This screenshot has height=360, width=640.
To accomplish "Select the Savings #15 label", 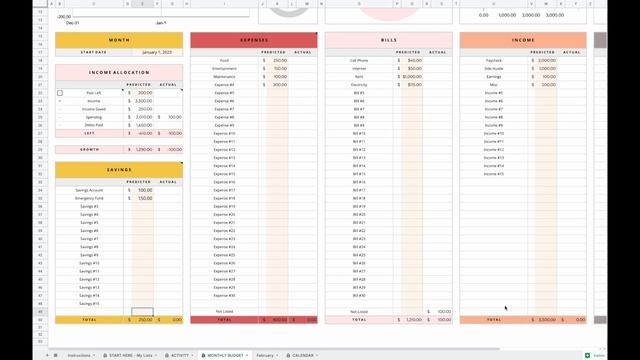I will pyautogui.click(x=89, y=304).
